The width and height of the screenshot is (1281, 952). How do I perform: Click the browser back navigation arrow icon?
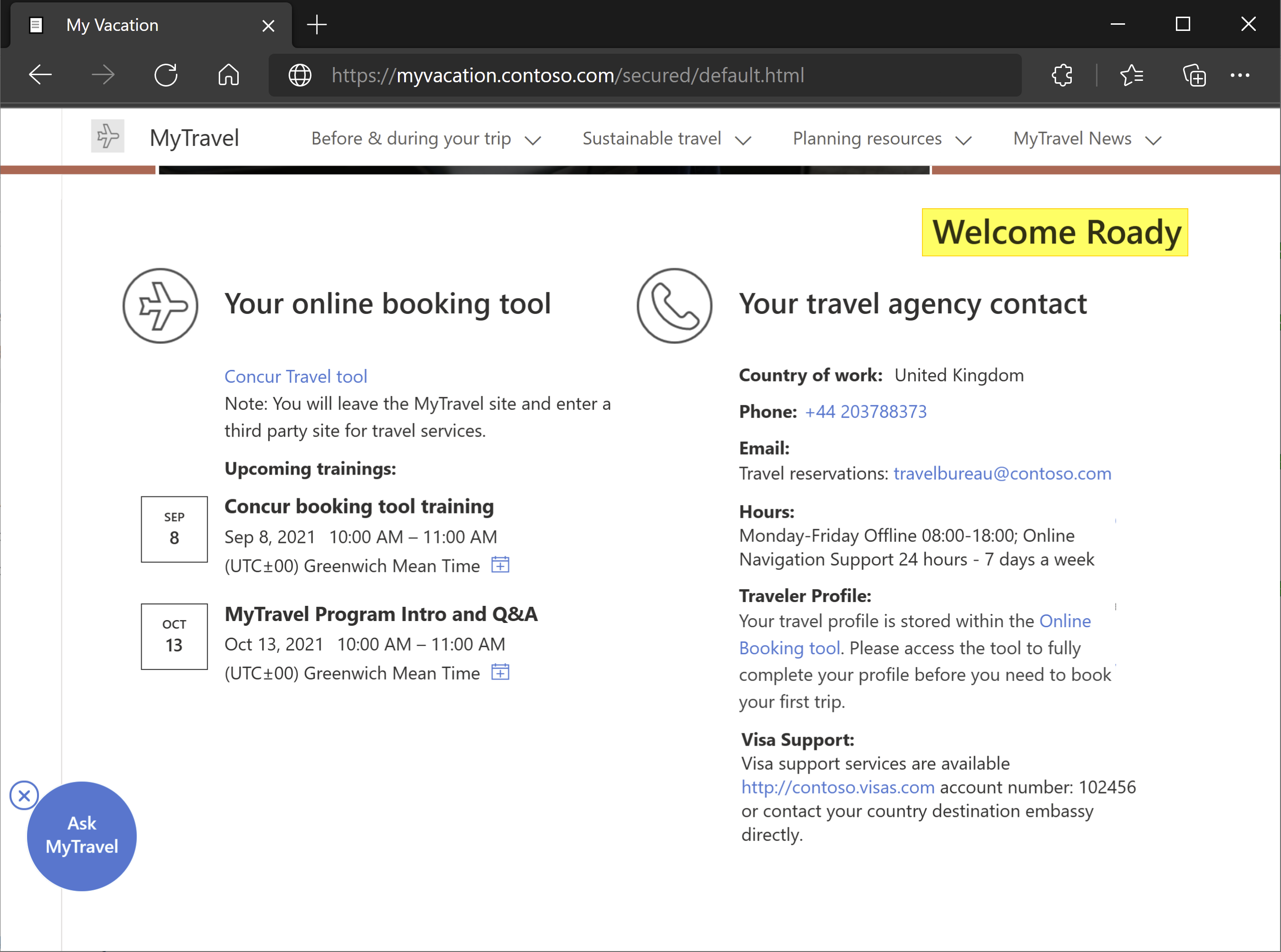pyautogui.click(x=41, y=75)
